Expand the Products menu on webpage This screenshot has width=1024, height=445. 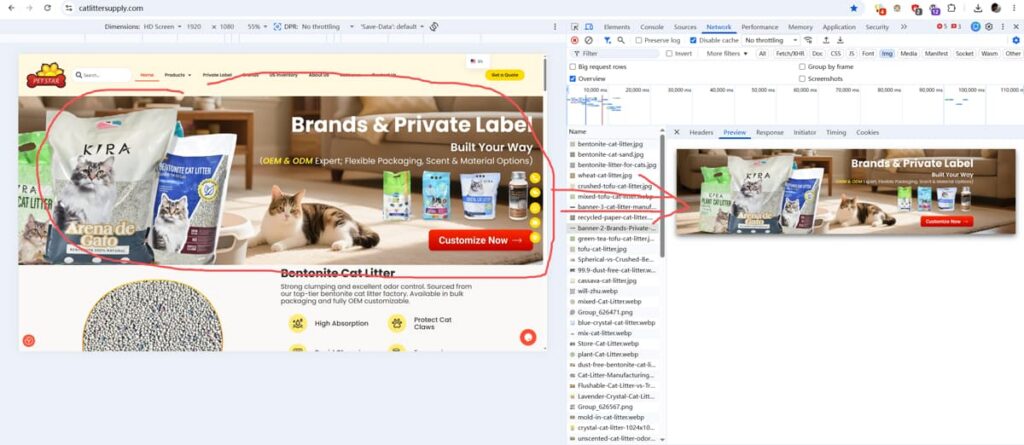pyautogui.click(x=178, y=75)
